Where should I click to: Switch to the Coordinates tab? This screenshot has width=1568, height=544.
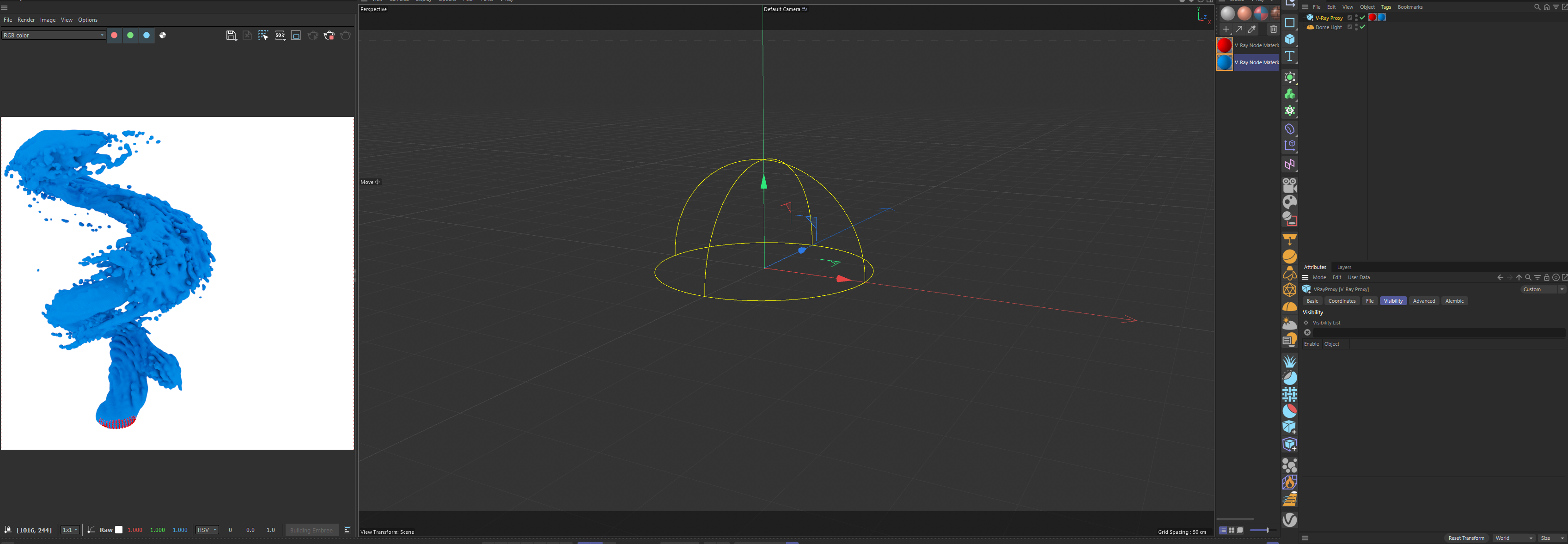1342,301
